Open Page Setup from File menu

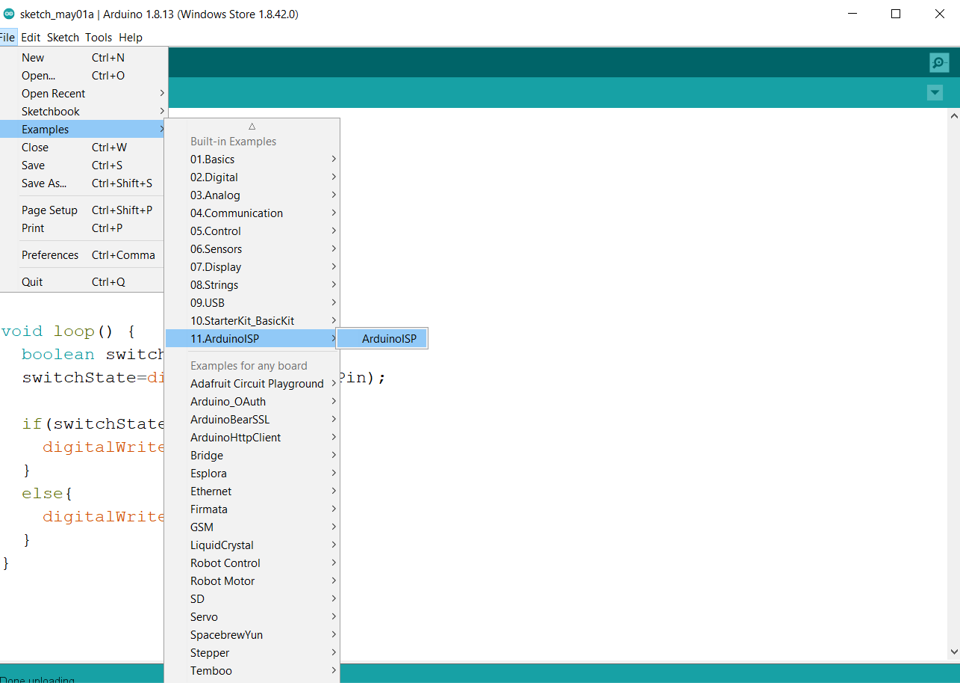pos(84,210)
